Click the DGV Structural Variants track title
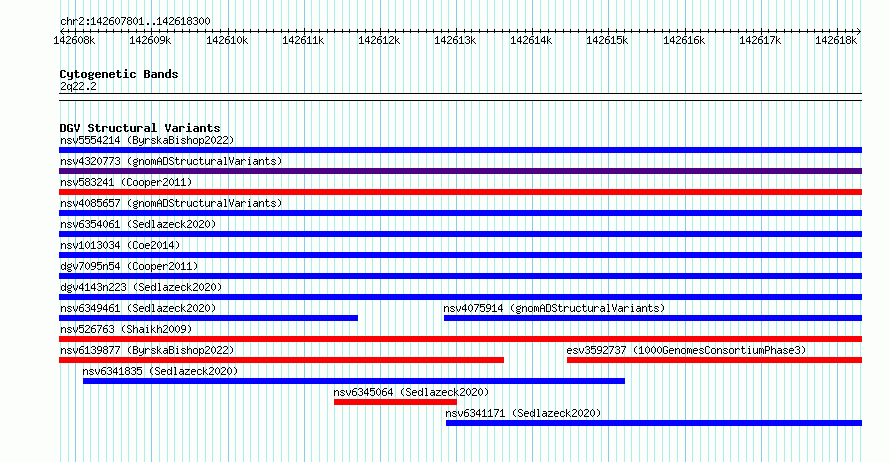Viewport: 890px width, 462px height. pos(140,128)
